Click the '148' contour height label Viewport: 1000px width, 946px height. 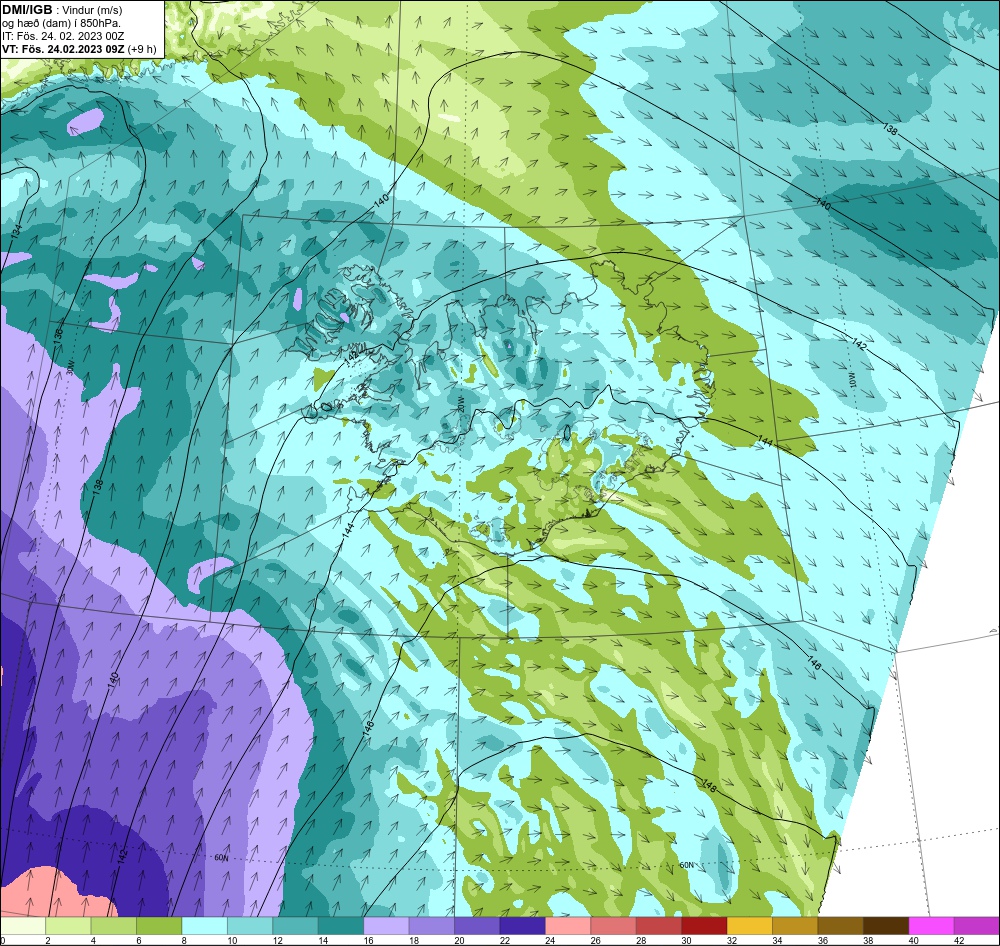point(709,787)
